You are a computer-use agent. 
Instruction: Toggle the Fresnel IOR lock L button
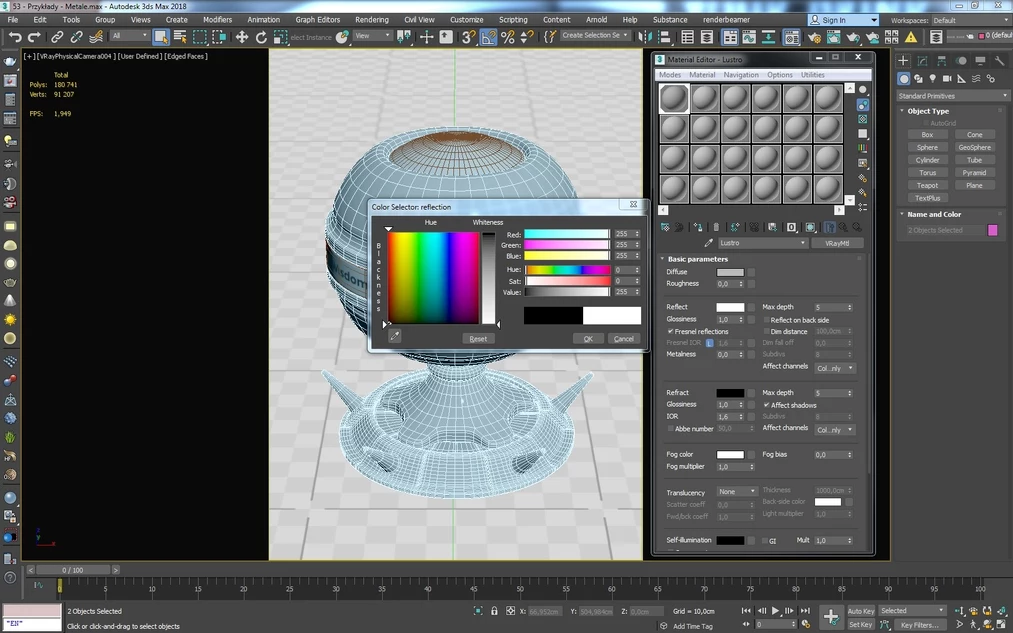tap(709, 343)
